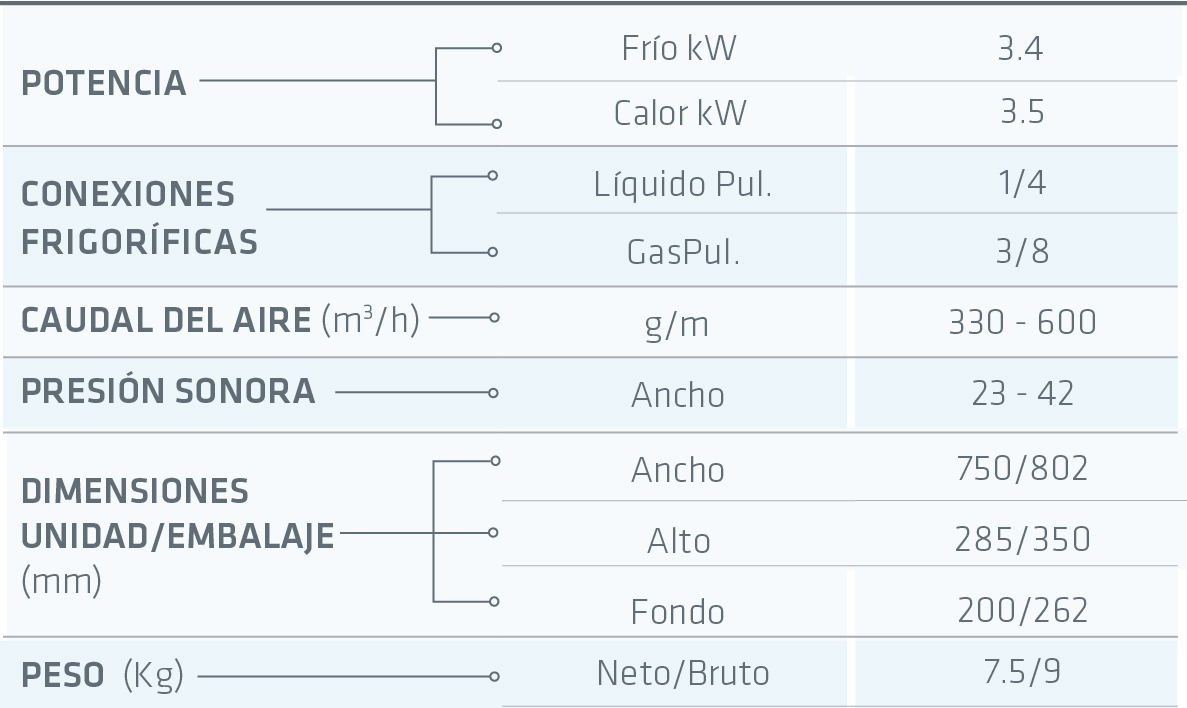Click the CAUDAL DEL AIRE heading

coord(166,320)
